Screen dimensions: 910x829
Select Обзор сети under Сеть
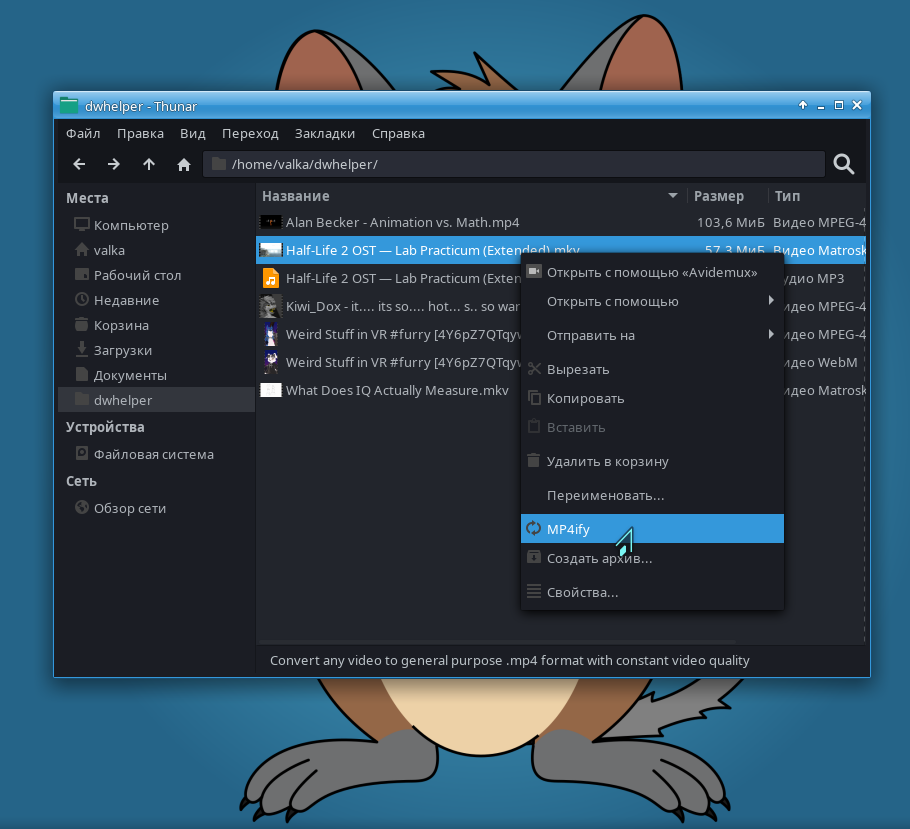click(156, 508)
